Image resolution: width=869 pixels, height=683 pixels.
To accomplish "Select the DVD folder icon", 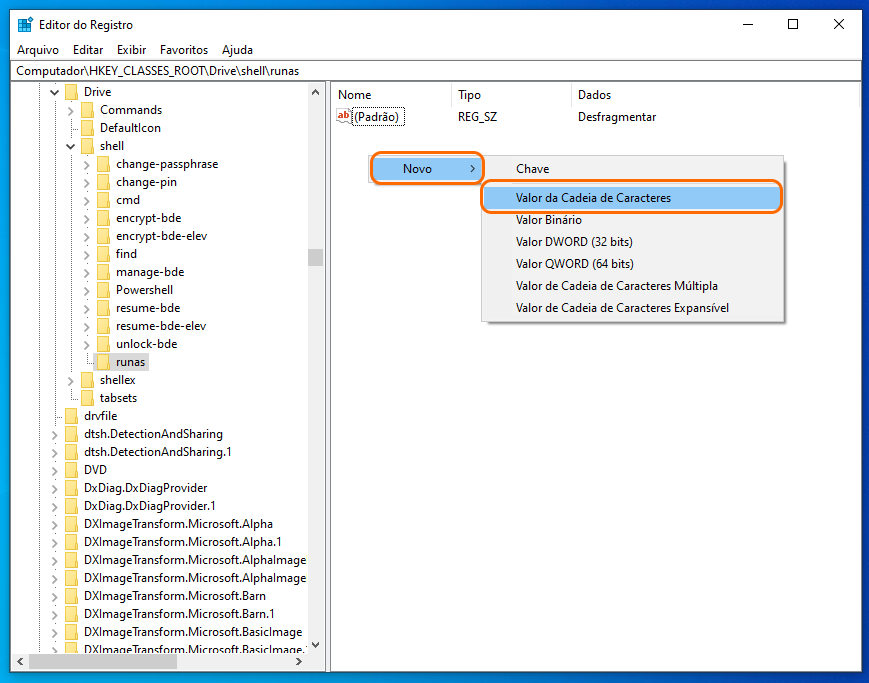I will [71, 470].
